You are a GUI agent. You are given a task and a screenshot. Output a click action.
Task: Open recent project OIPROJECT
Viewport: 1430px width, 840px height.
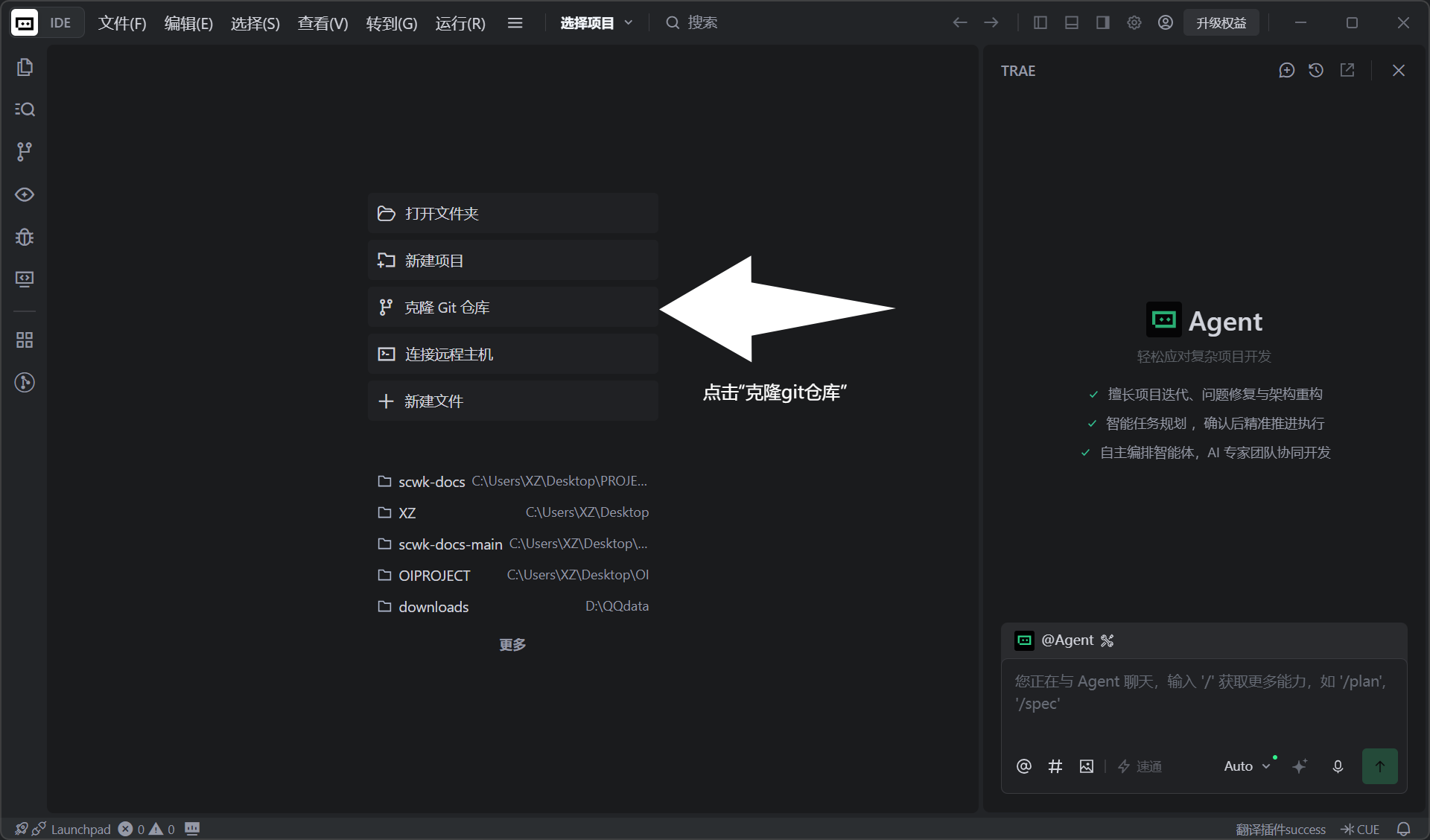(x=513, y=576)
